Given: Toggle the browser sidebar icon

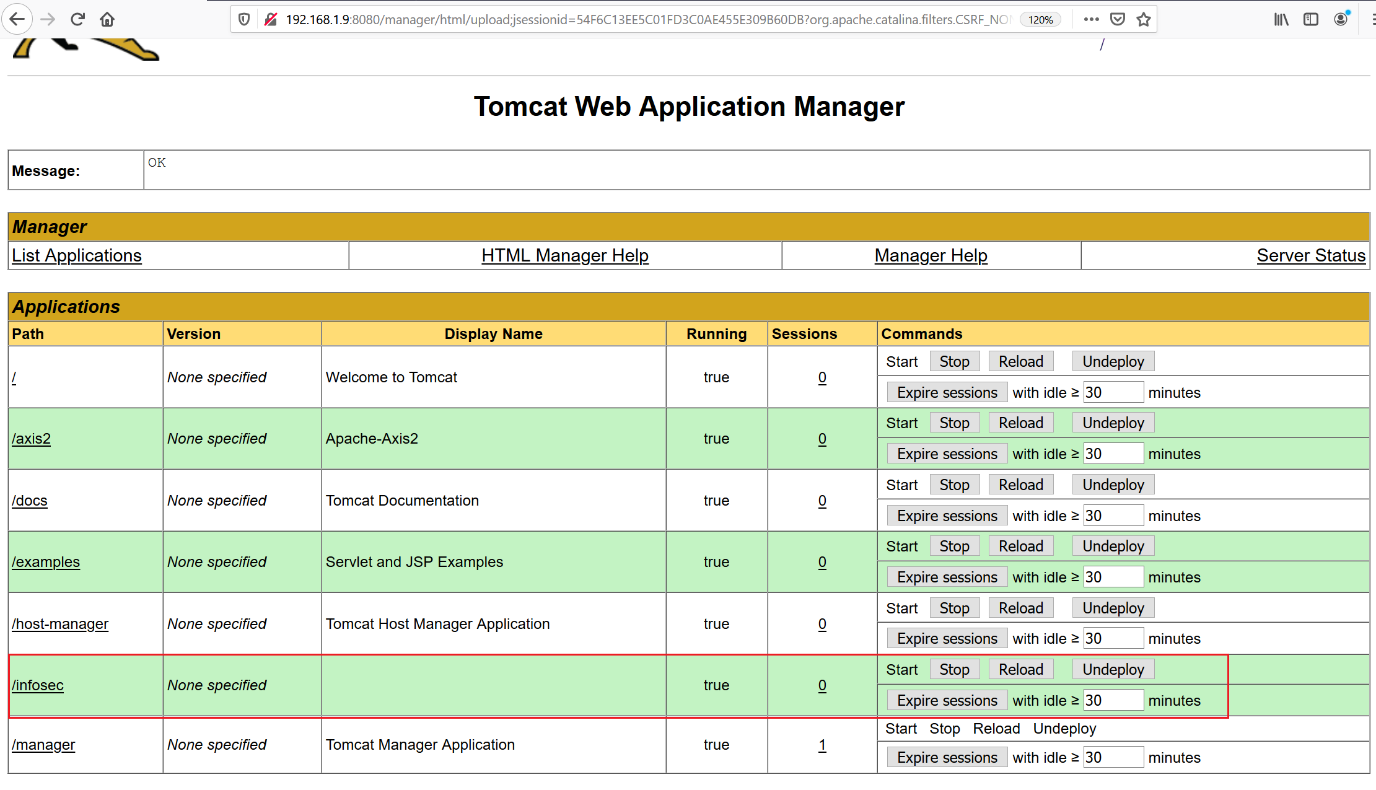Looking at the screenshot, I should pyautogui.click(x=1311, y=19).
